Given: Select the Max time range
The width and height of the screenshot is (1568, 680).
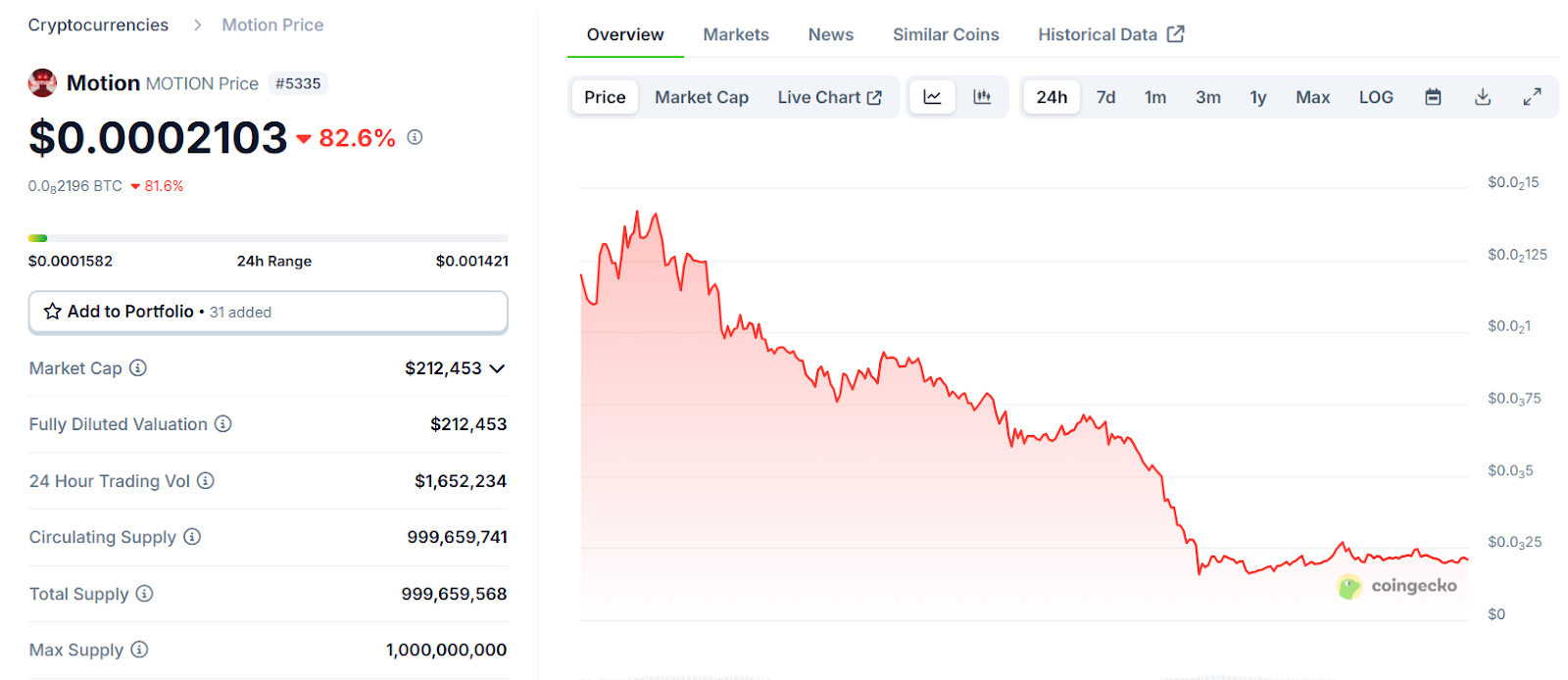Looking at the screenshot, I should (1312, 97).
